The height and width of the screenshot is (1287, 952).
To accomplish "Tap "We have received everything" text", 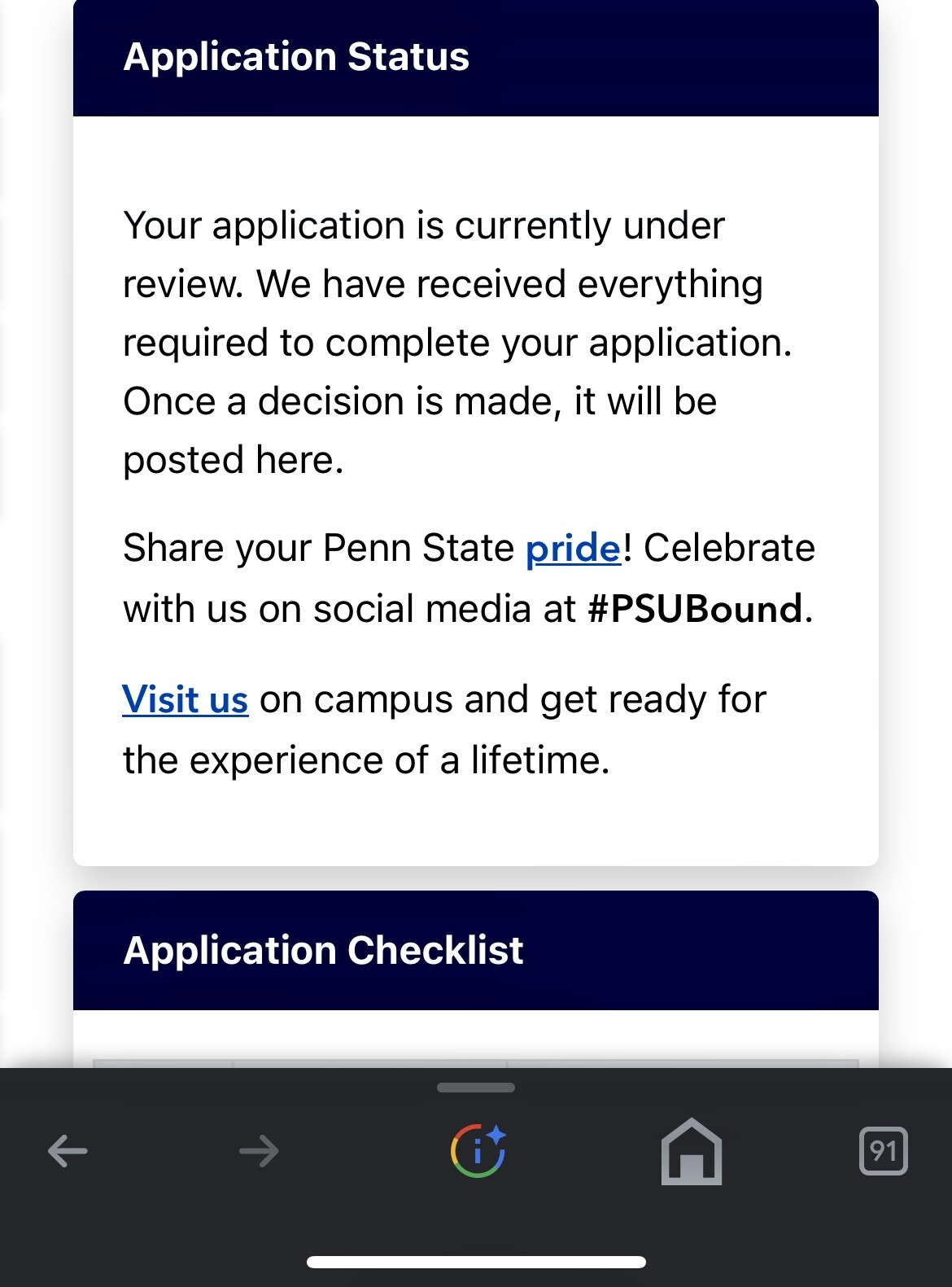I will pos(510,284).
